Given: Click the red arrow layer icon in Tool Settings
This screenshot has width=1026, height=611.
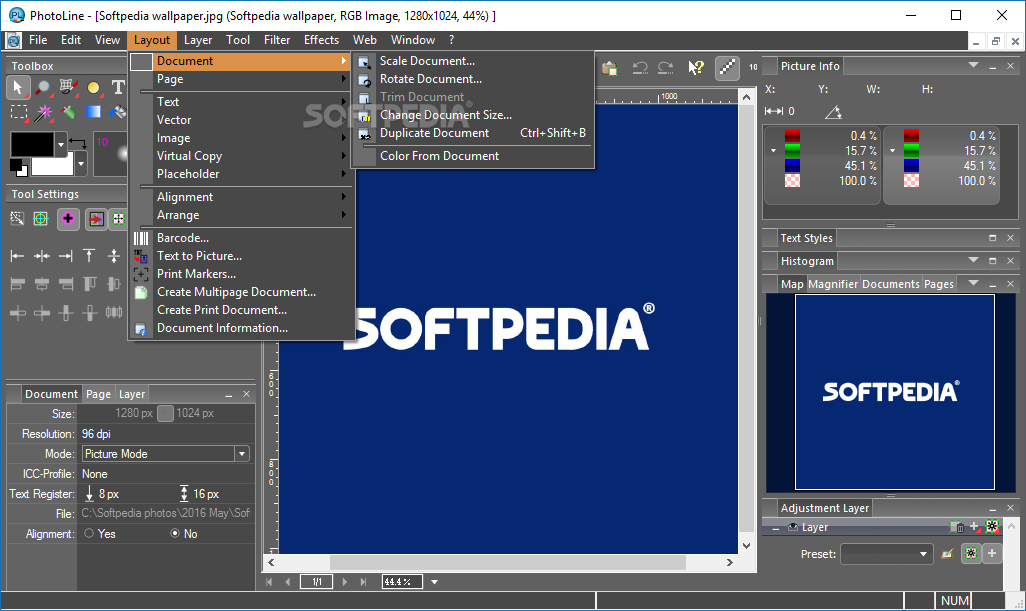Looking at the screenshot, I should pyautogui.click(x=96, y=218).
